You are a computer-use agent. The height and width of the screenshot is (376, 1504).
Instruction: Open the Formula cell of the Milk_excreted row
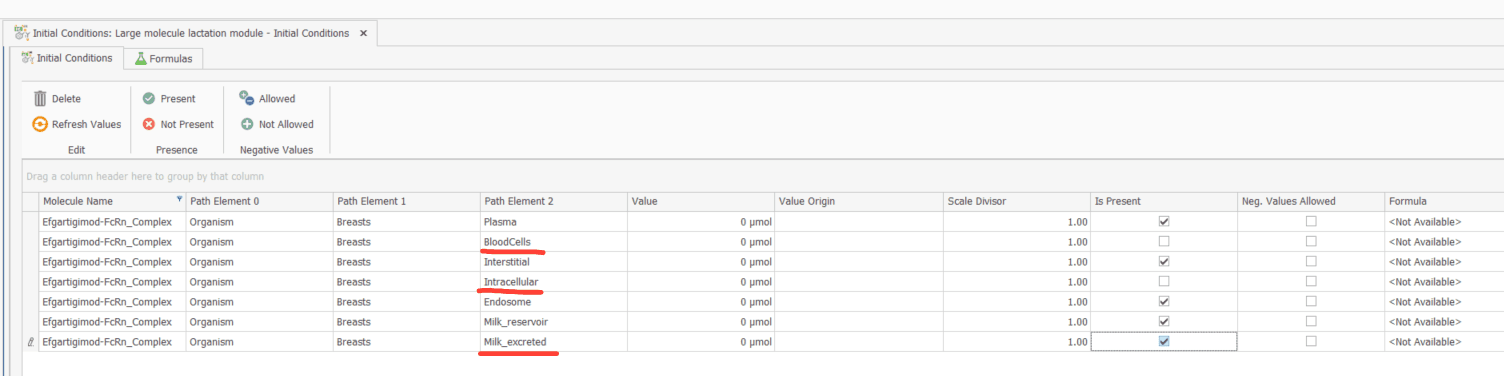point(1444,341)
